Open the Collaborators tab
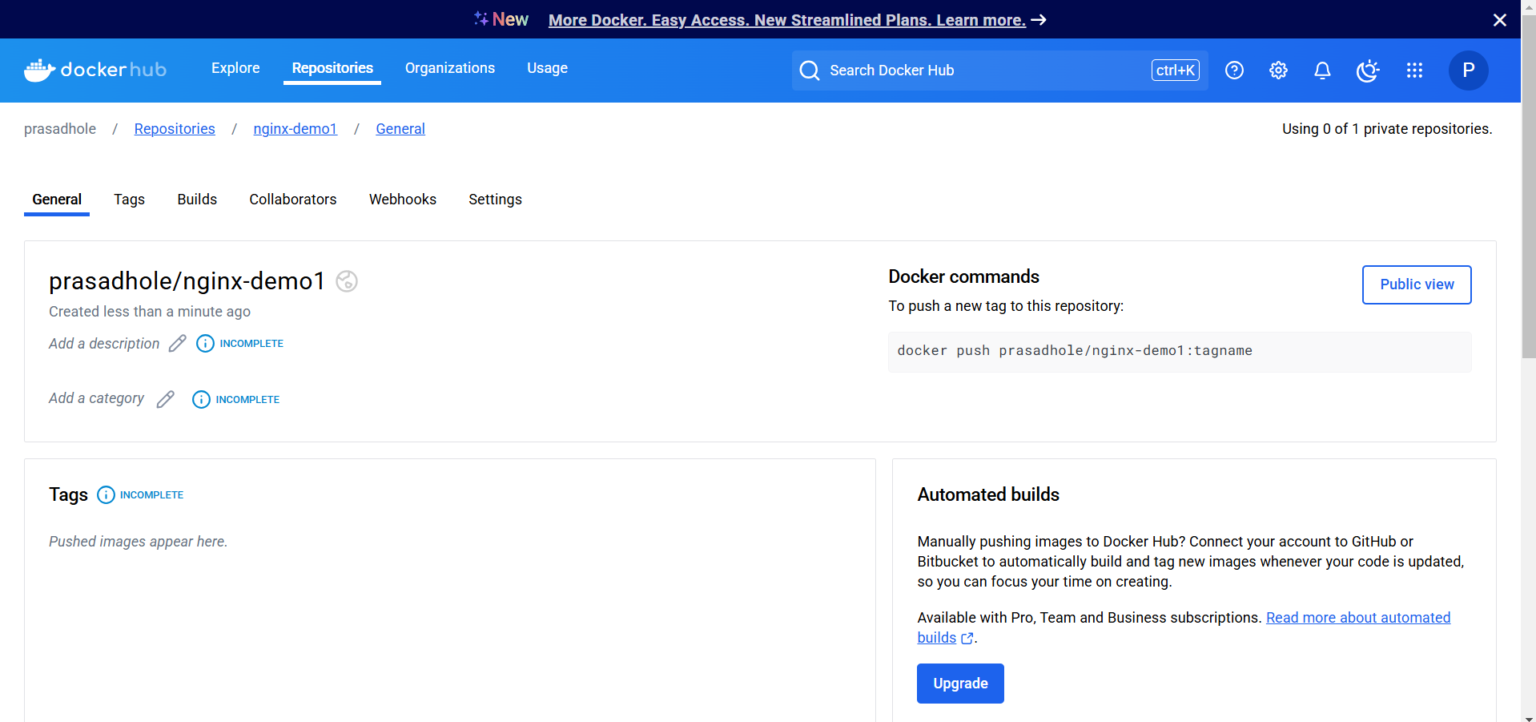This screenshot has height=722, width=1536. tap(292, 200)
